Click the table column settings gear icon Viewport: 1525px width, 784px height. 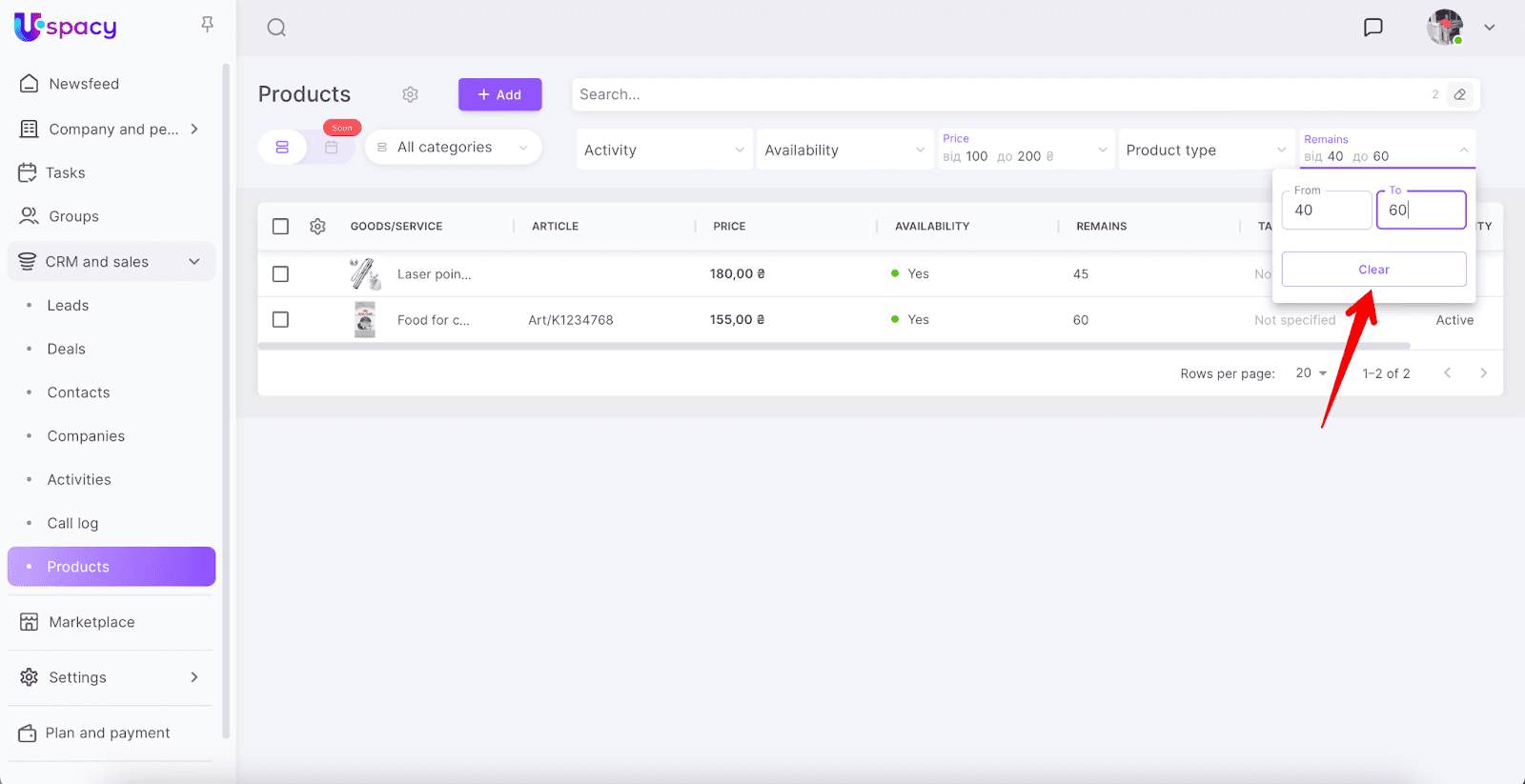pyautogui.click(x=317, y=227)
